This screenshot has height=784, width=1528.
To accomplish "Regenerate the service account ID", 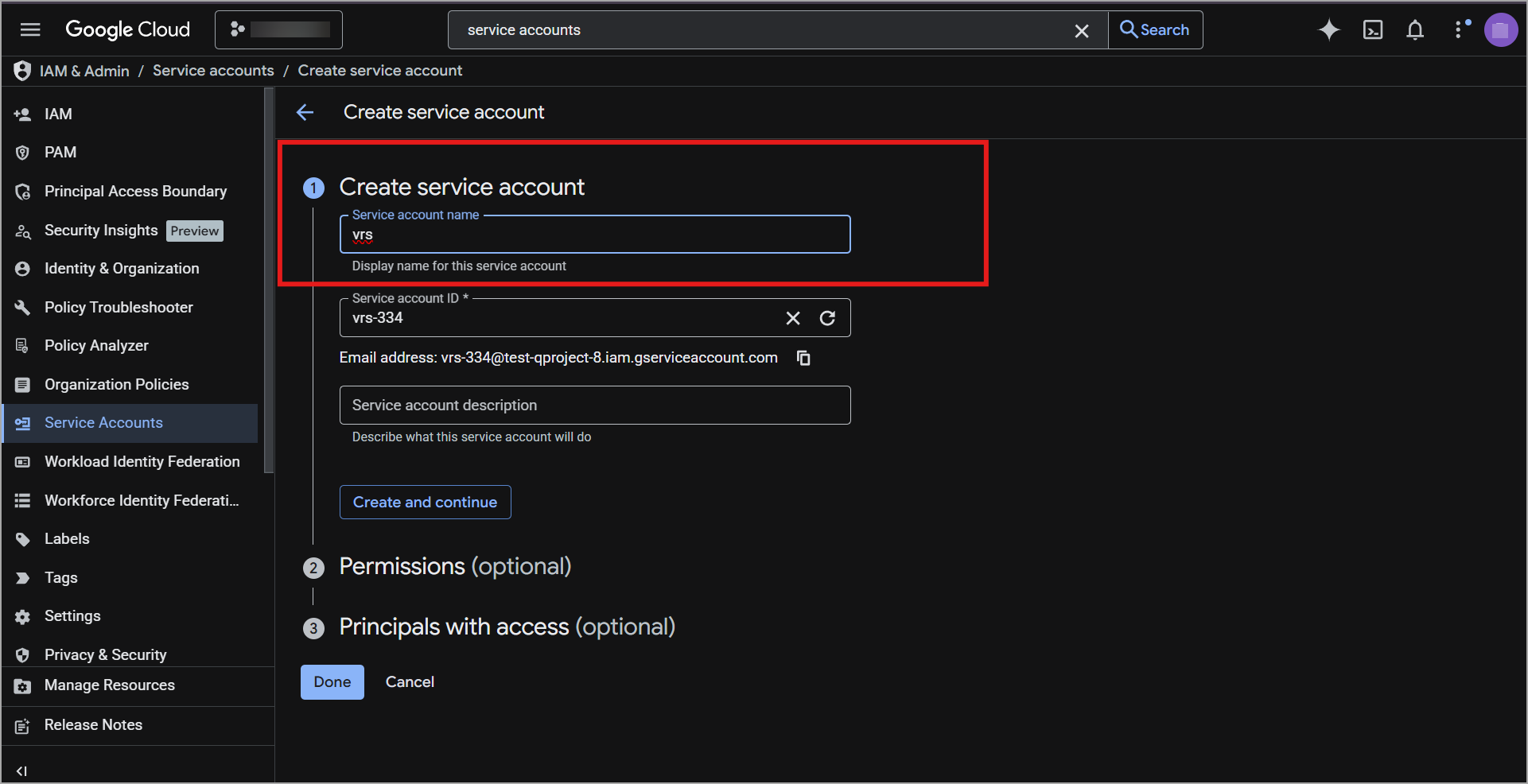I will click(828, 318).
